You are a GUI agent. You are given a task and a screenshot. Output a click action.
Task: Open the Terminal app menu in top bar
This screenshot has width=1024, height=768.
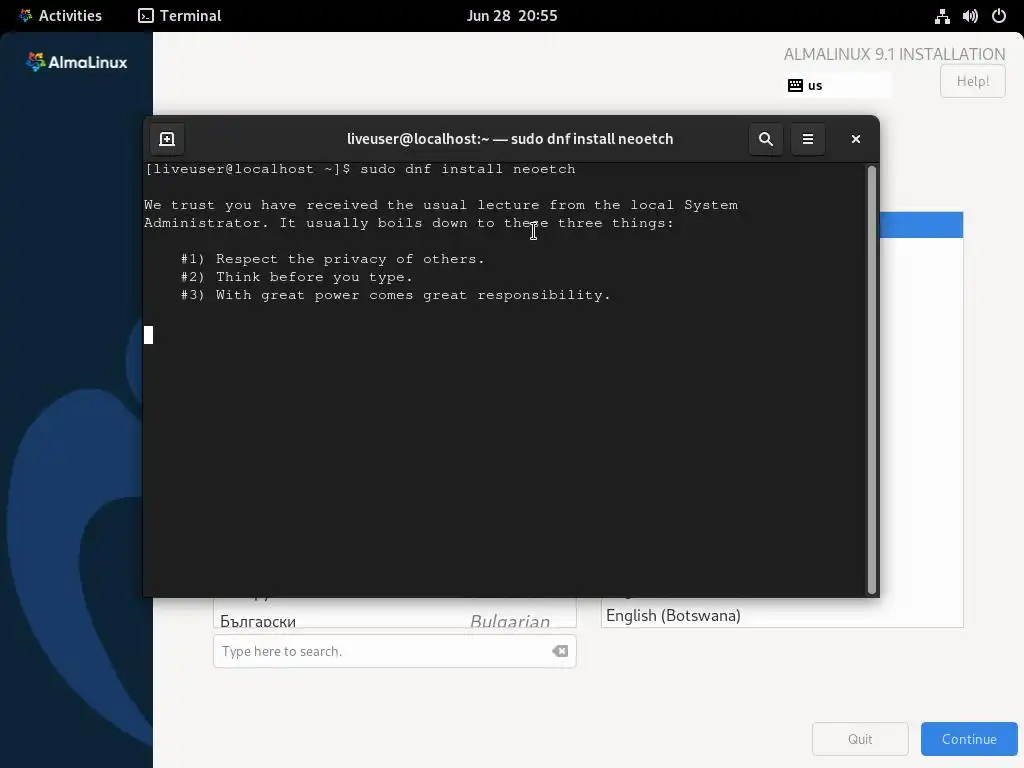click(x=180, y=16)
